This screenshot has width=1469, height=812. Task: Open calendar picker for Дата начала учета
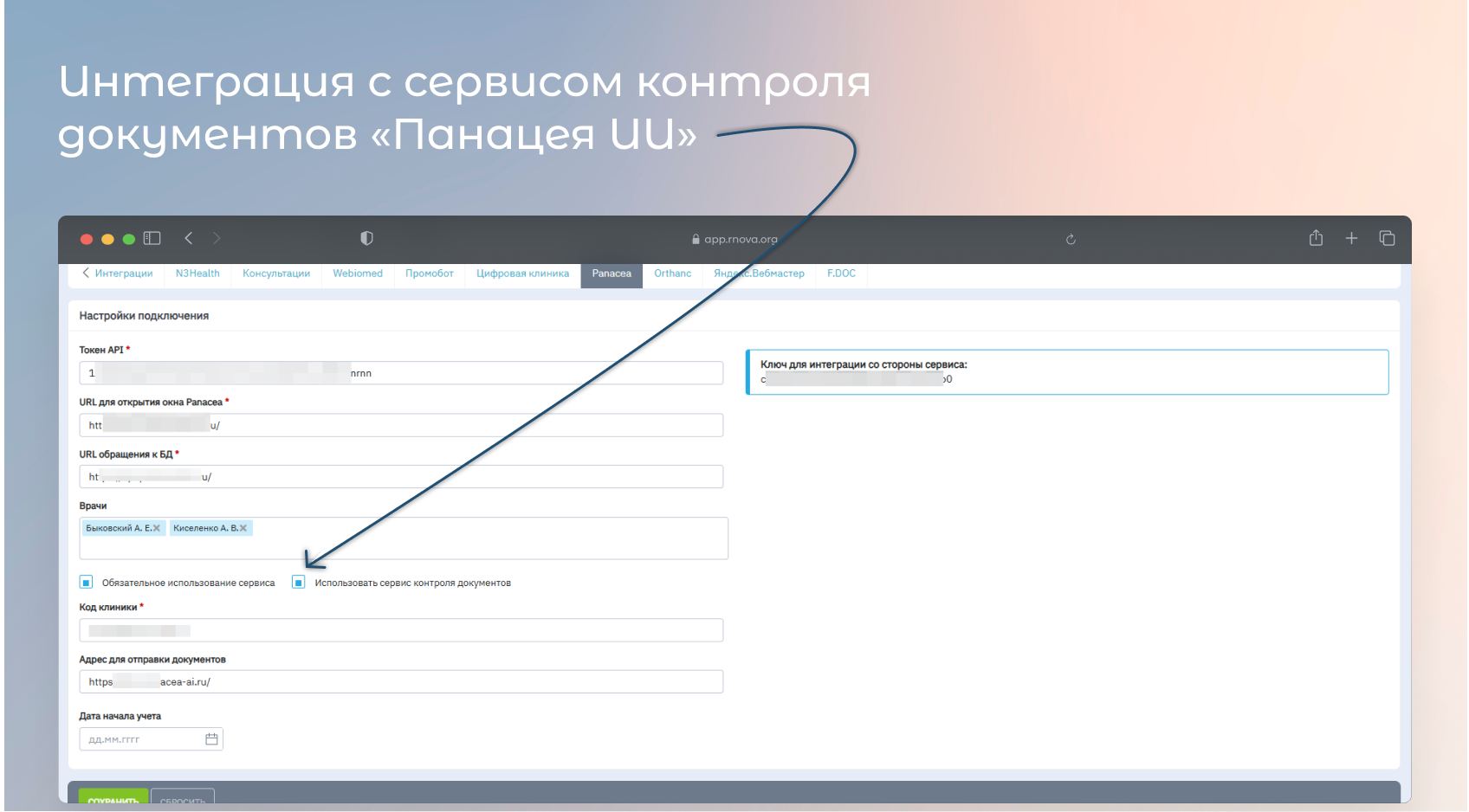[211, 739]
